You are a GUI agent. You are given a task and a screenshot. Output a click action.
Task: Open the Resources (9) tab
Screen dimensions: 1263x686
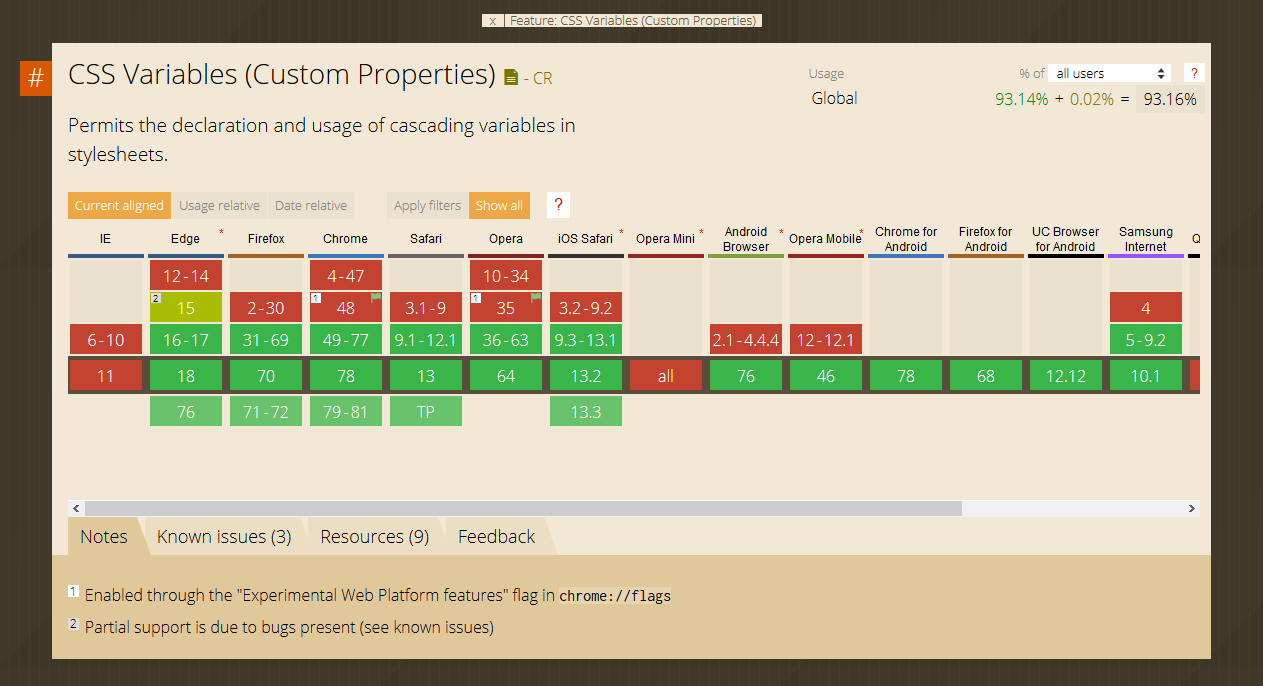[x=374, y=536]
